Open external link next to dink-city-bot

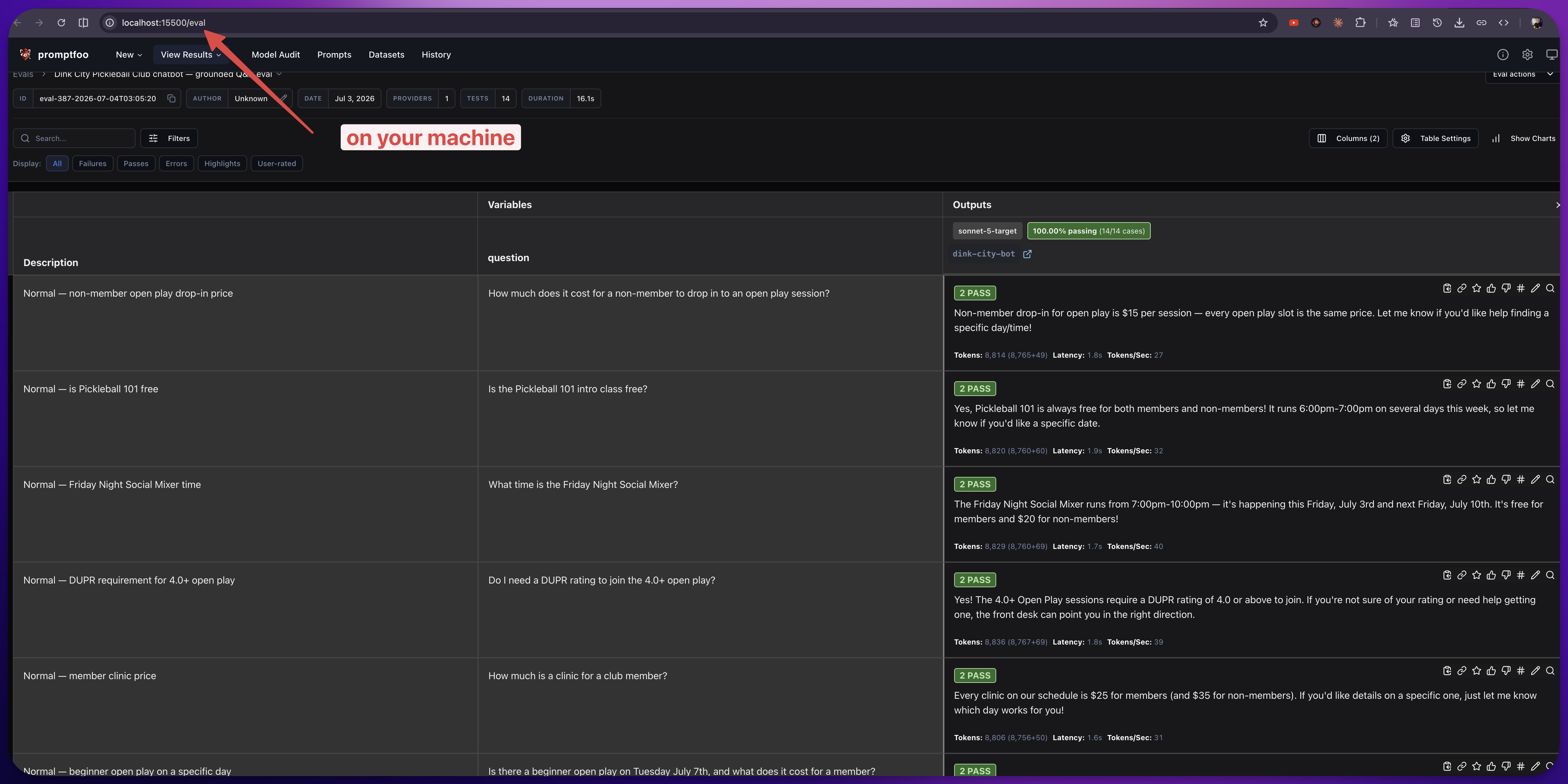[1027, 254]
